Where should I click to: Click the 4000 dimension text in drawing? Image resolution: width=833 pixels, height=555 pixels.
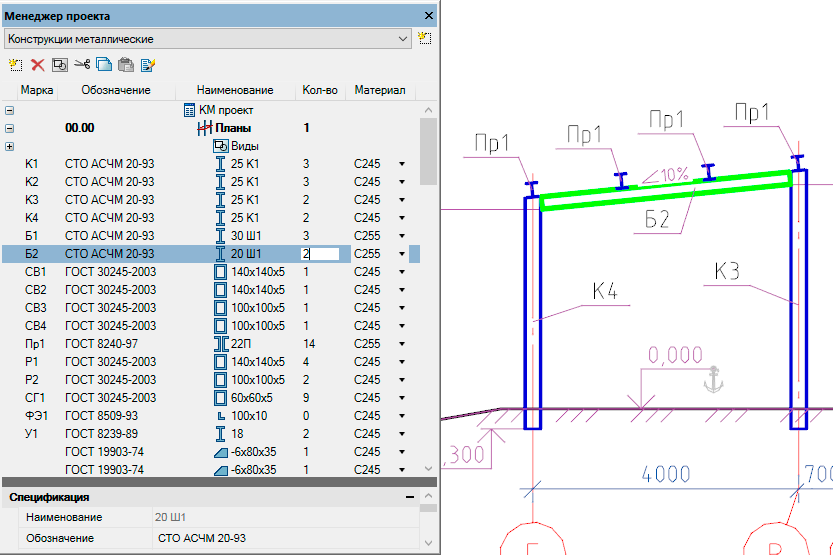[x=666, y=474]
